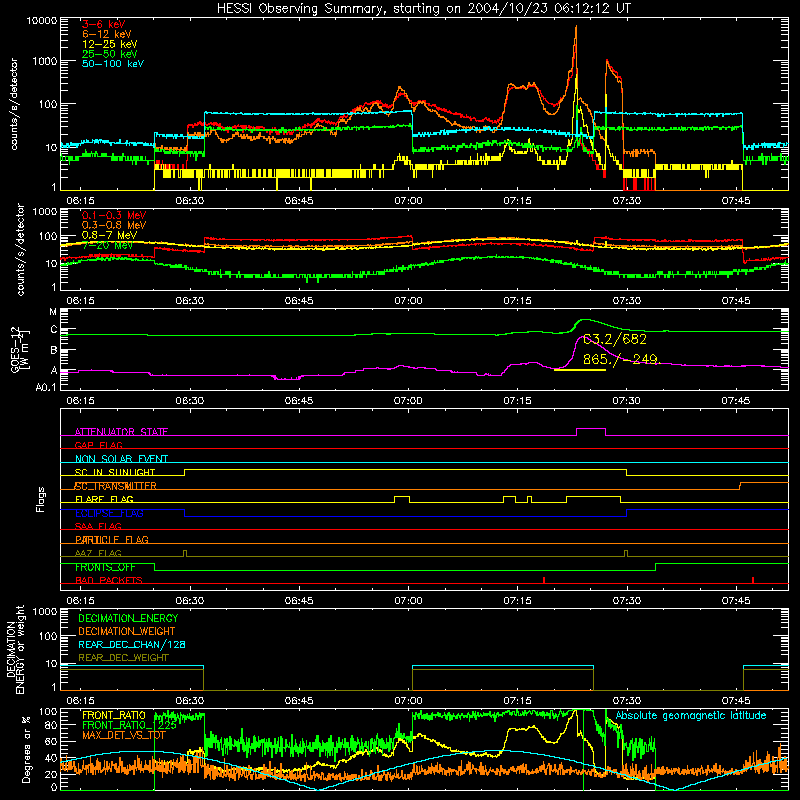
Task: Click the 0.1-0.3 MeV legend label
Action: point(114,215)
